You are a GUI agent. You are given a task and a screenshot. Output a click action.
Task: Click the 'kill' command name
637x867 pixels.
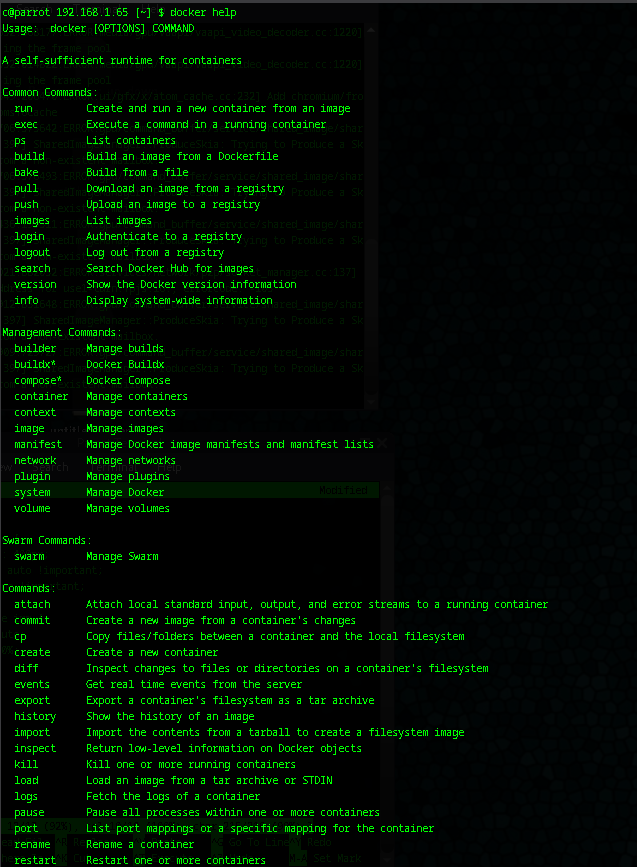(26, 764)
